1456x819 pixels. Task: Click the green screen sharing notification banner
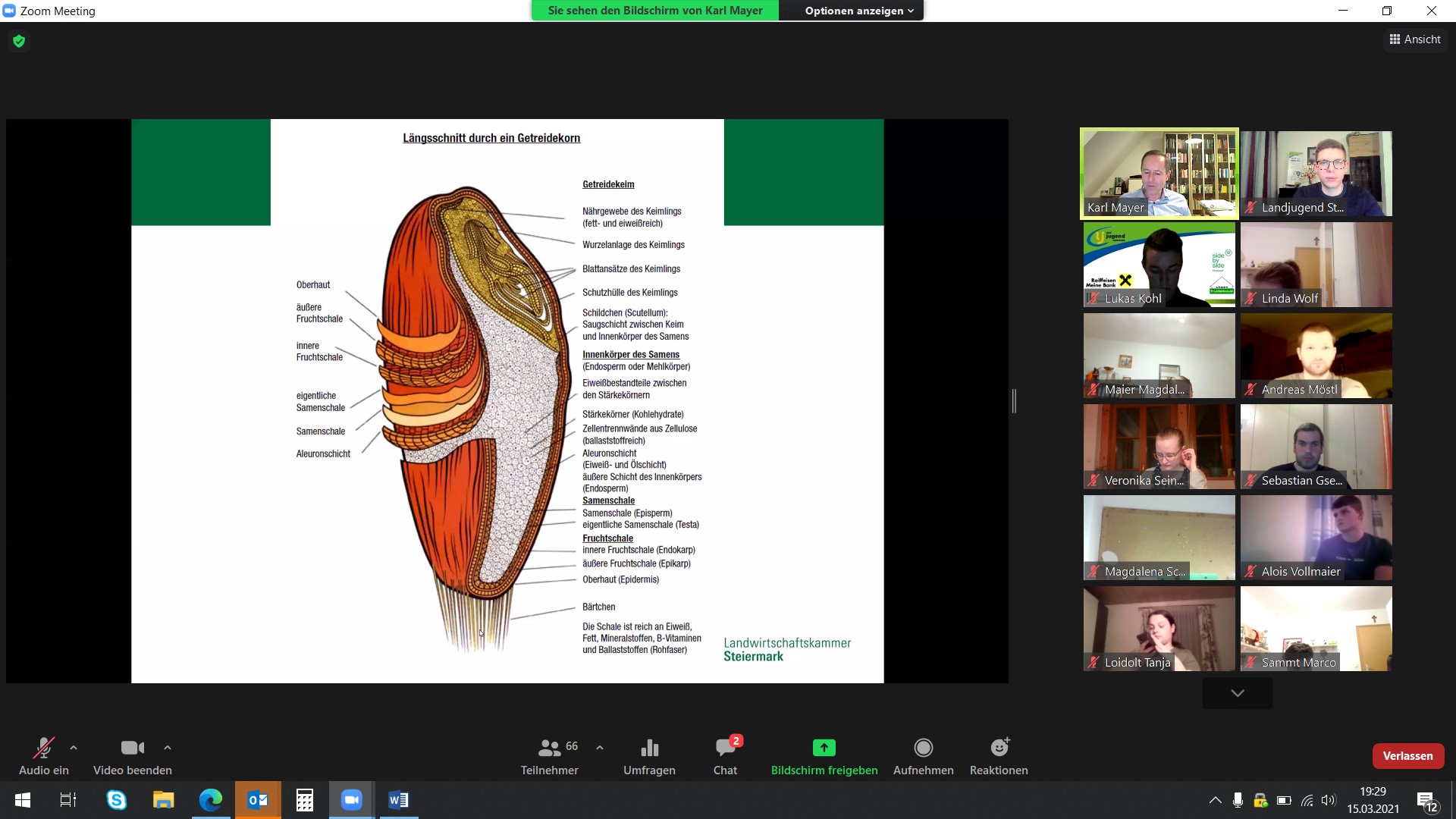[x=654, y=11]
